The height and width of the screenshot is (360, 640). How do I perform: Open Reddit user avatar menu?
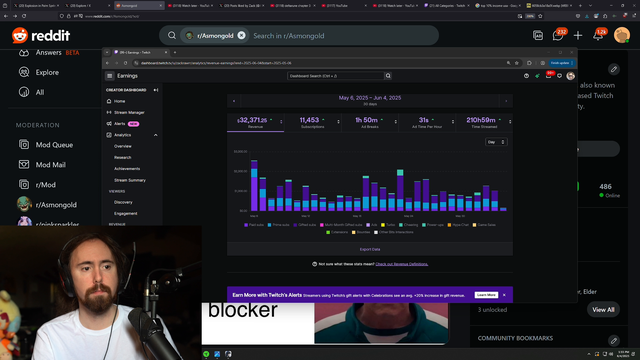point(622,36)
